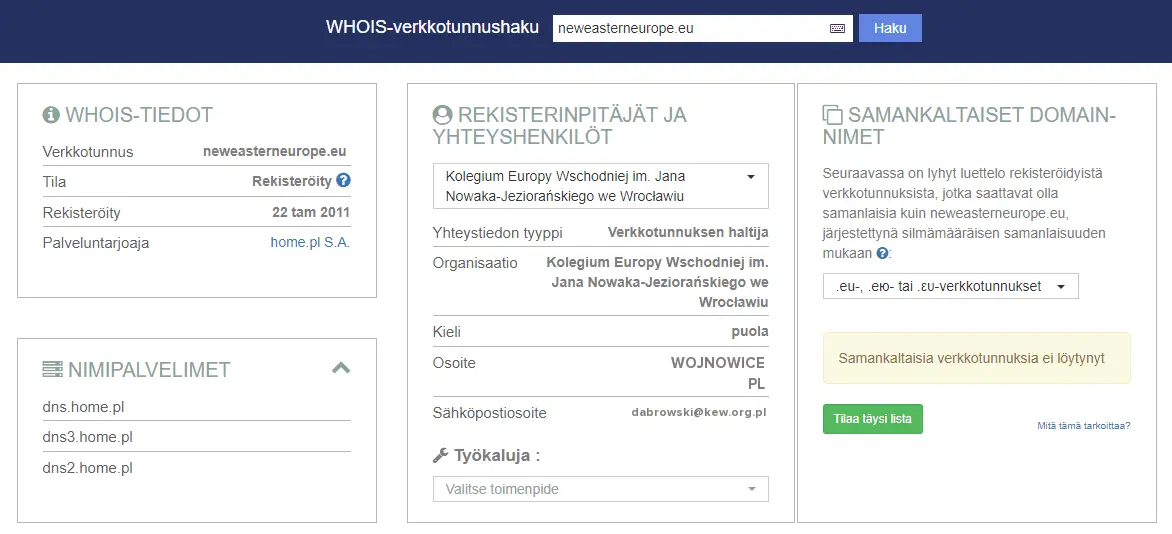Click the person icon beside REKISTERINPITÄJÄT heading
The width and height of the screenshot is (1172, 534).
pyautogui.click(x=442, y=114)
